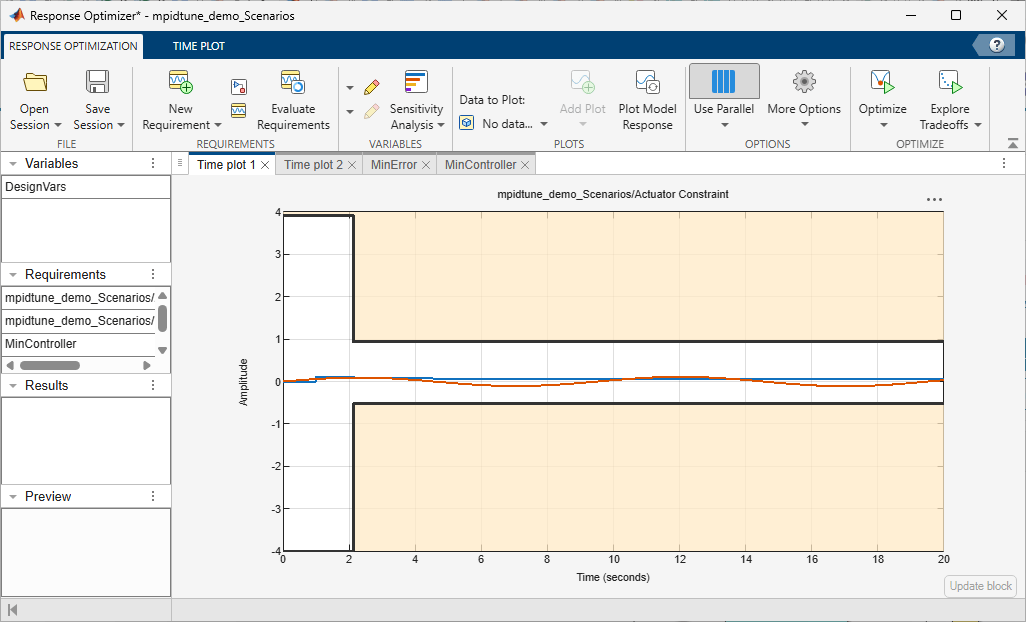The height and width of the screenshot is (622, 1026).
Task: Click the Requirements list scroll-down arrow
Action: pos(163,350)
